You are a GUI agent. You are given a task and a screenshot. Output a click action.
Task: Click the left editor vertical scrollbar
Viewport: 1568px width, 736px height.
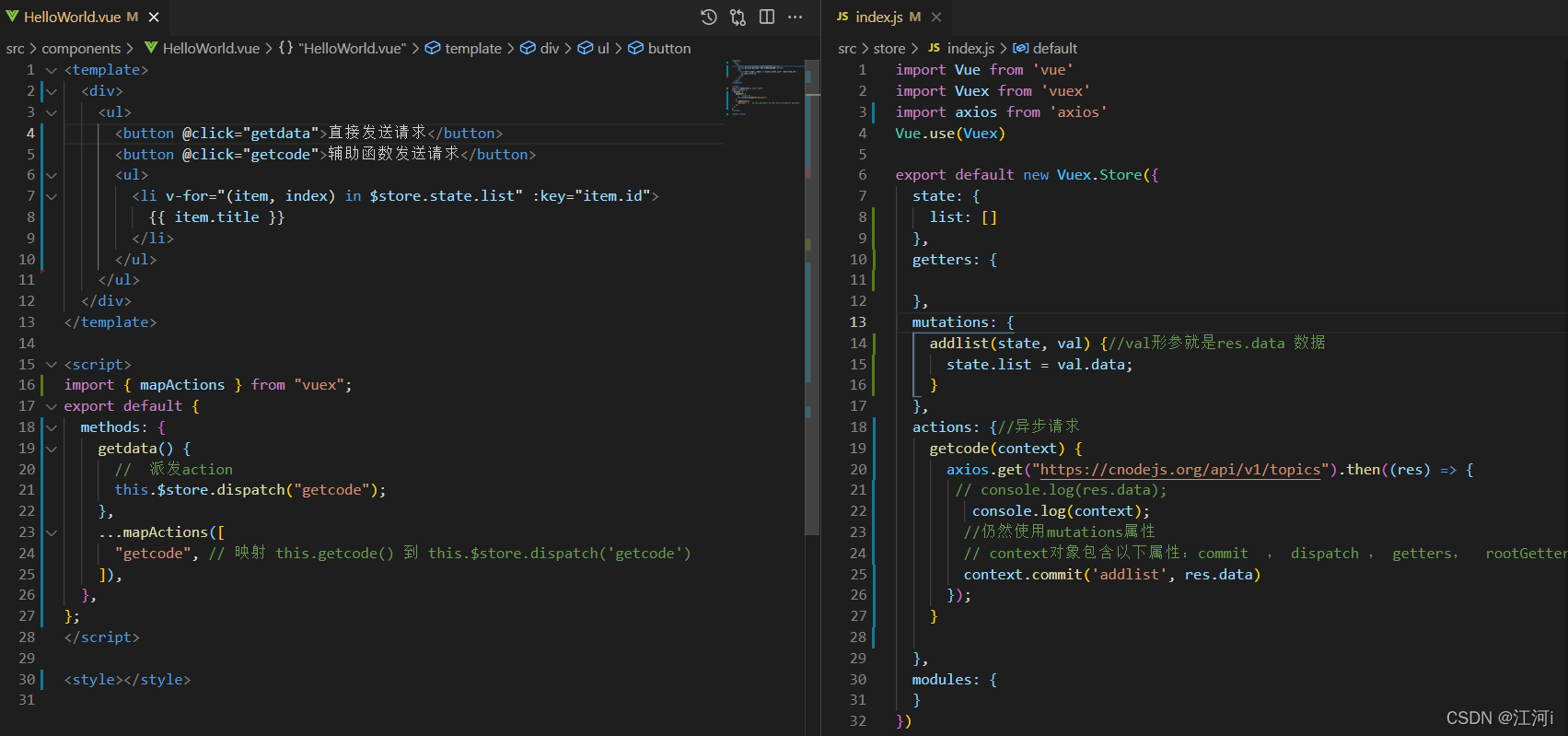[x=812, y=298]
